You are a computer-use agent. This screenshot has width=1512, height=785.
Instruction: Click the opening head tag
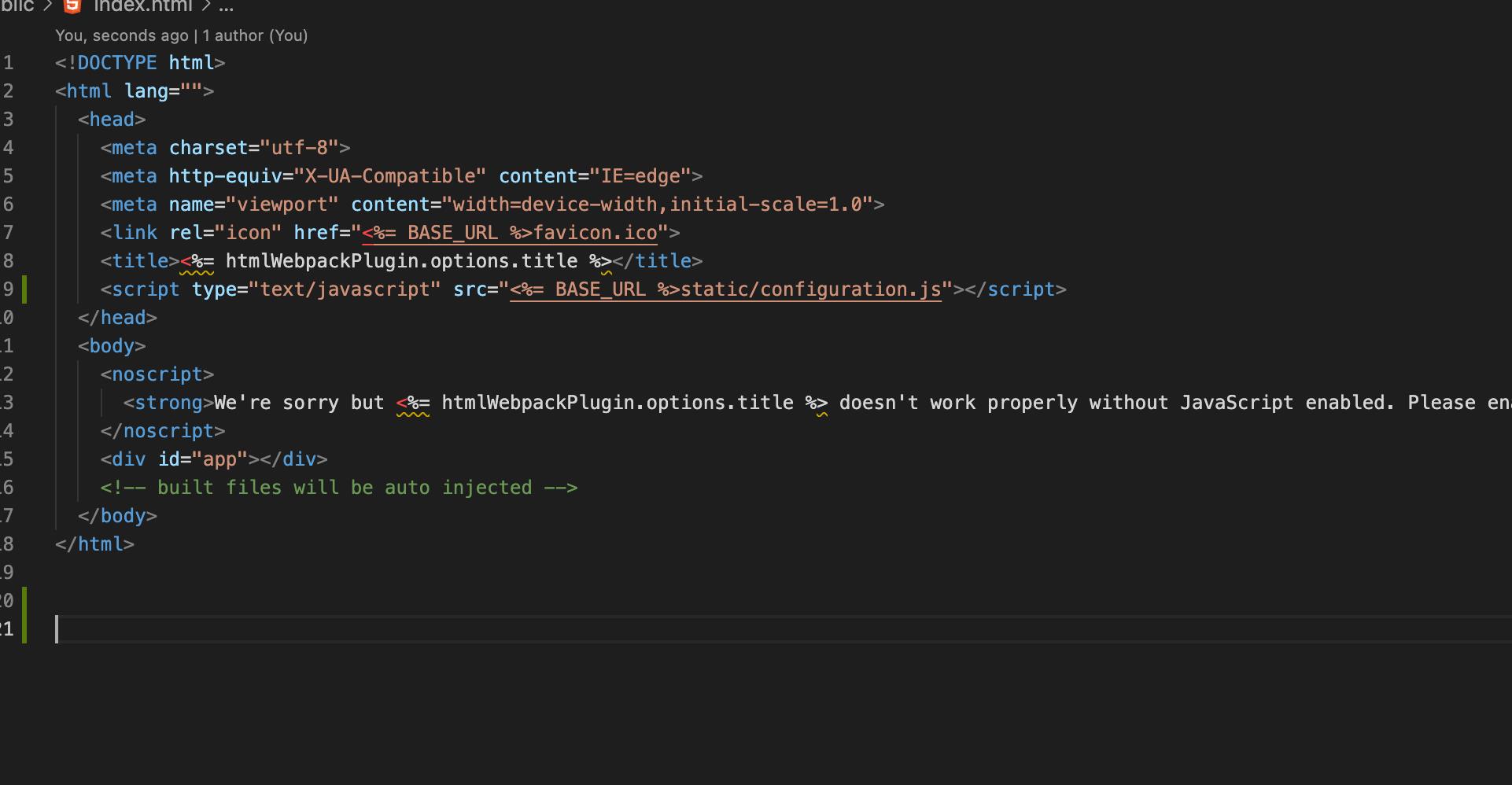112,120
